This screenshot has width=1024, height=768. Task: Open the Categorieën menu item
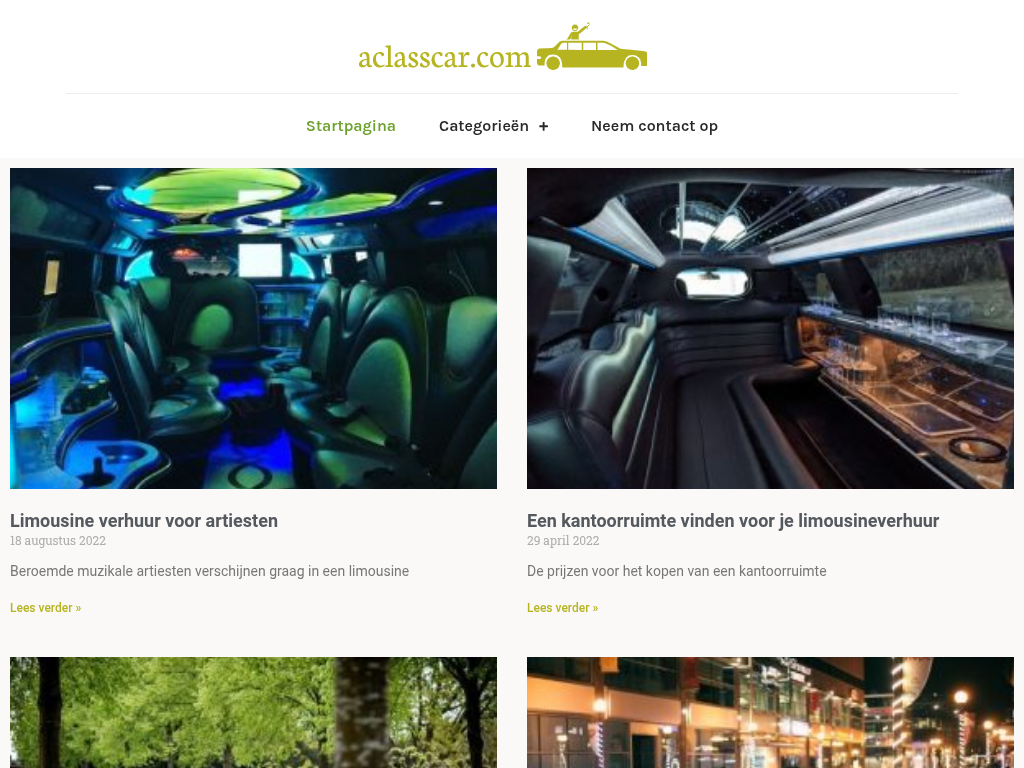click(483, 126)
